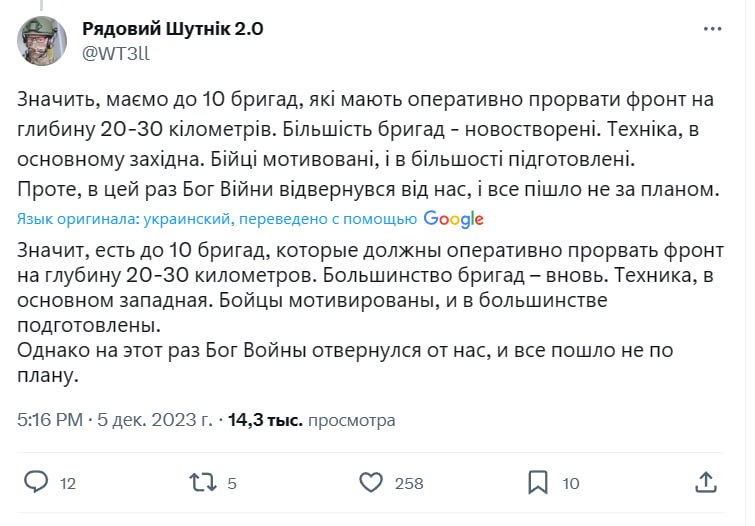Viewport: 755px width, 526px height.
Task: Click the repost count of 5
Action: tap(232, 484)
